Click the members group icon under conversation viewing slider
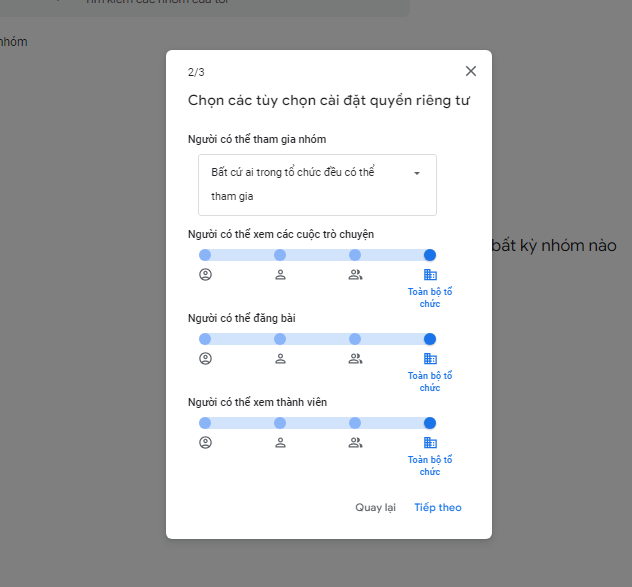The image size is (632, 587). click(355, 274)
